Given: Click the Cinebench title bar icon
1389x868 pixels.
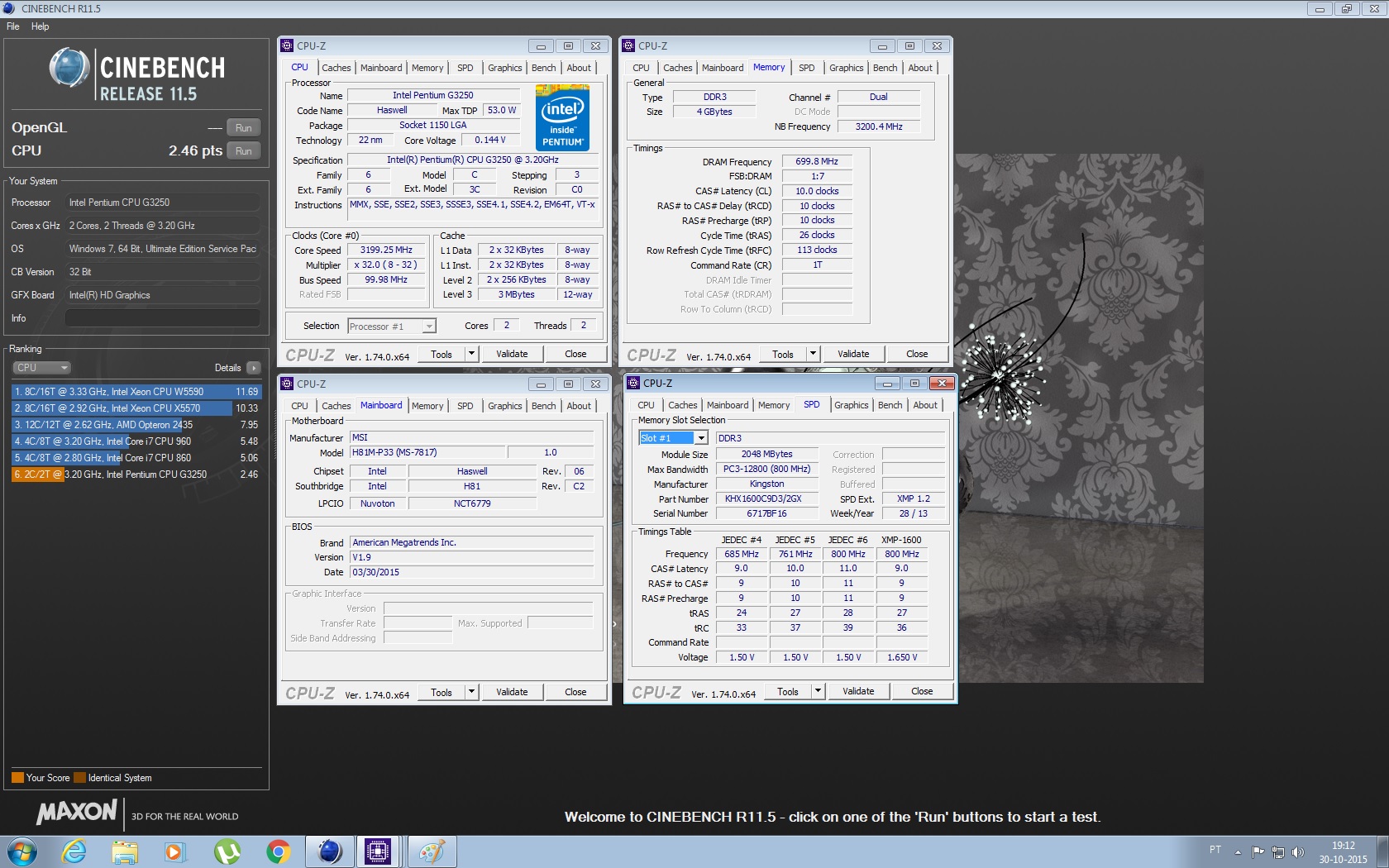Looking at the screenshot, I should pyautogui.click(x=9, y=8).
